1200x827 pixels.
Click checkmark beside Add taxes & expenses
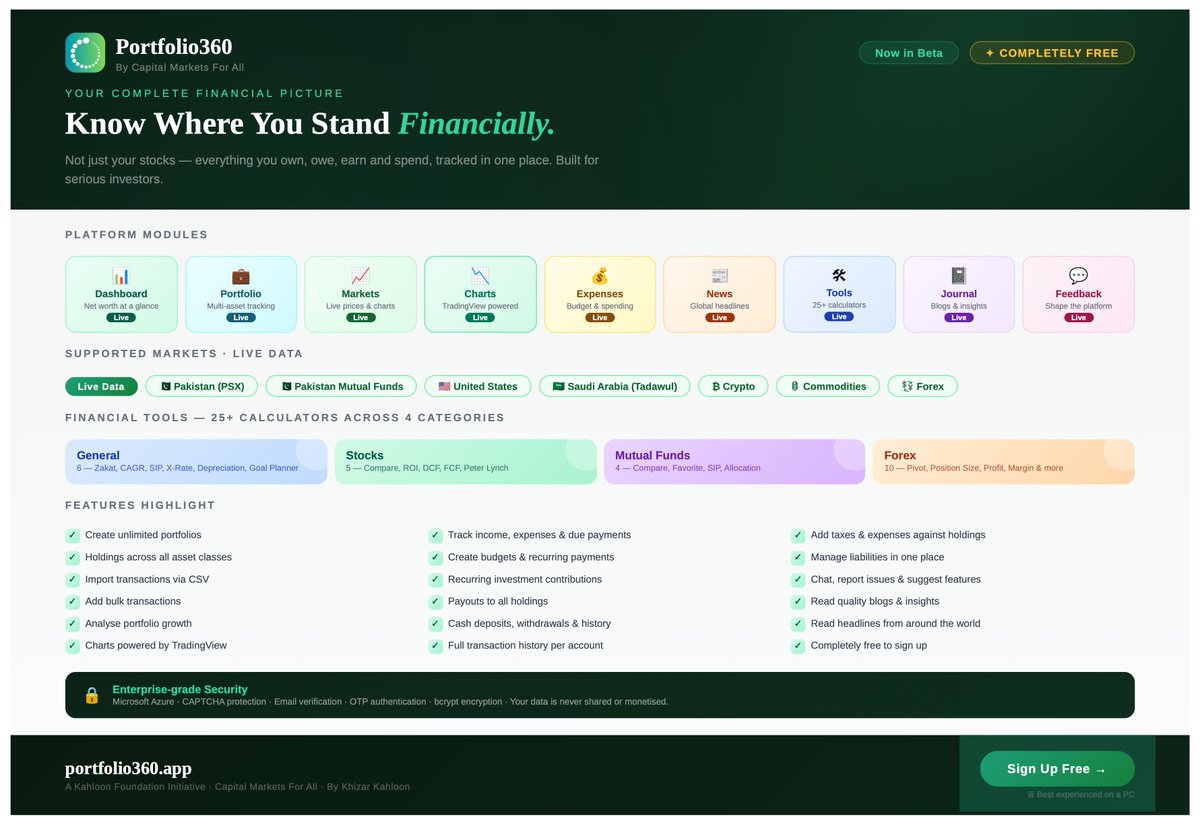click(798, 535)
